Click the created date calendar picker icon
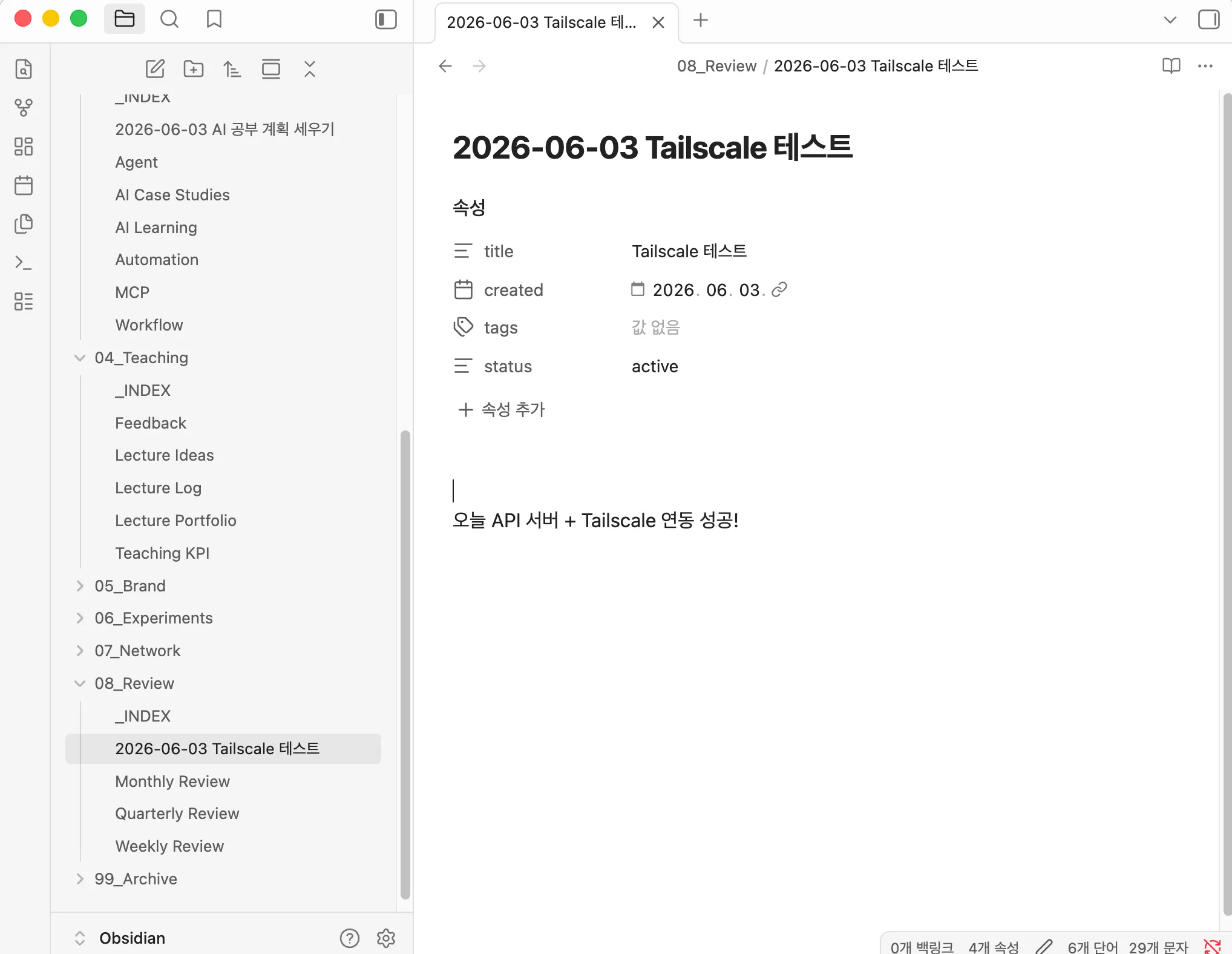The image size is (1232, 954). click(x=638, y=289)
